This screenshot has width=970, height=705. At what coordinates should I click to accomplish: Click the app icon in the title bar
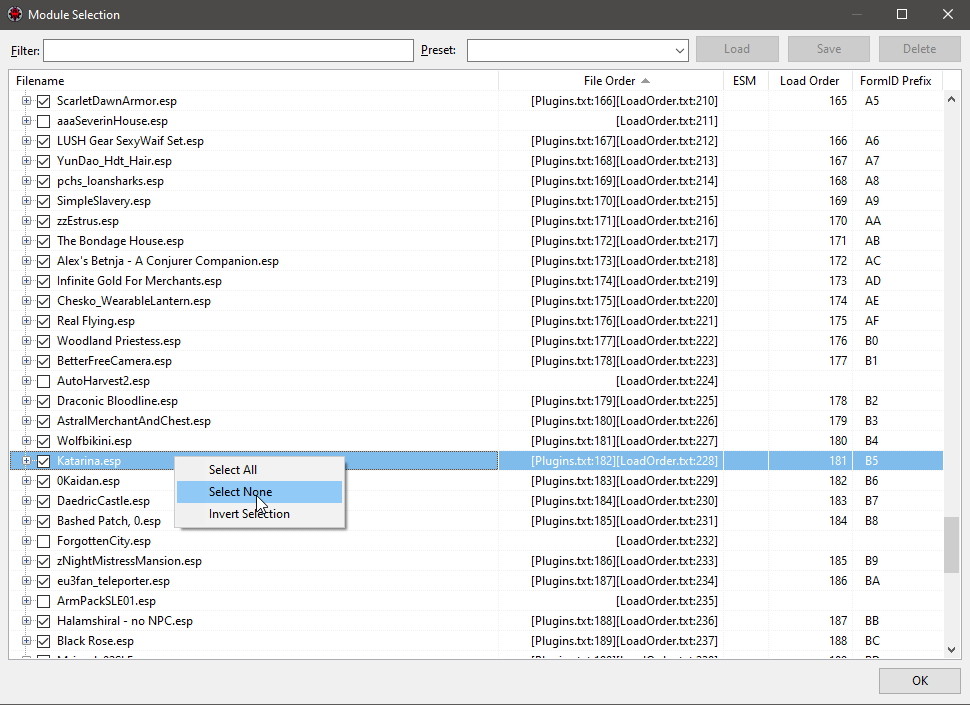coord(14,15)
